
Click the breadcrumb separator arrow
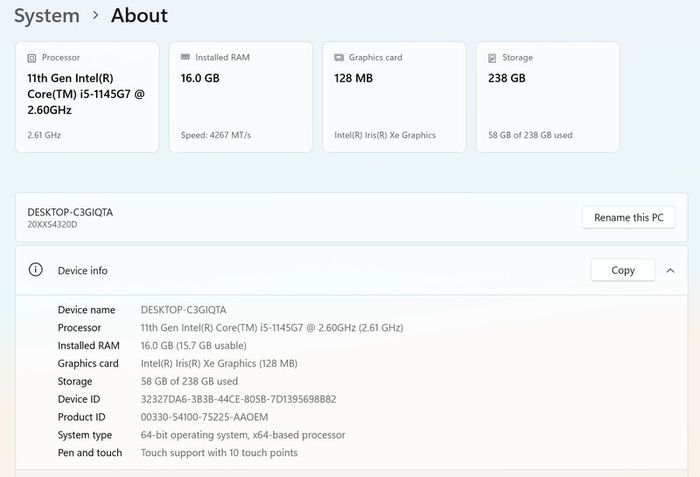tap(96, 15)
